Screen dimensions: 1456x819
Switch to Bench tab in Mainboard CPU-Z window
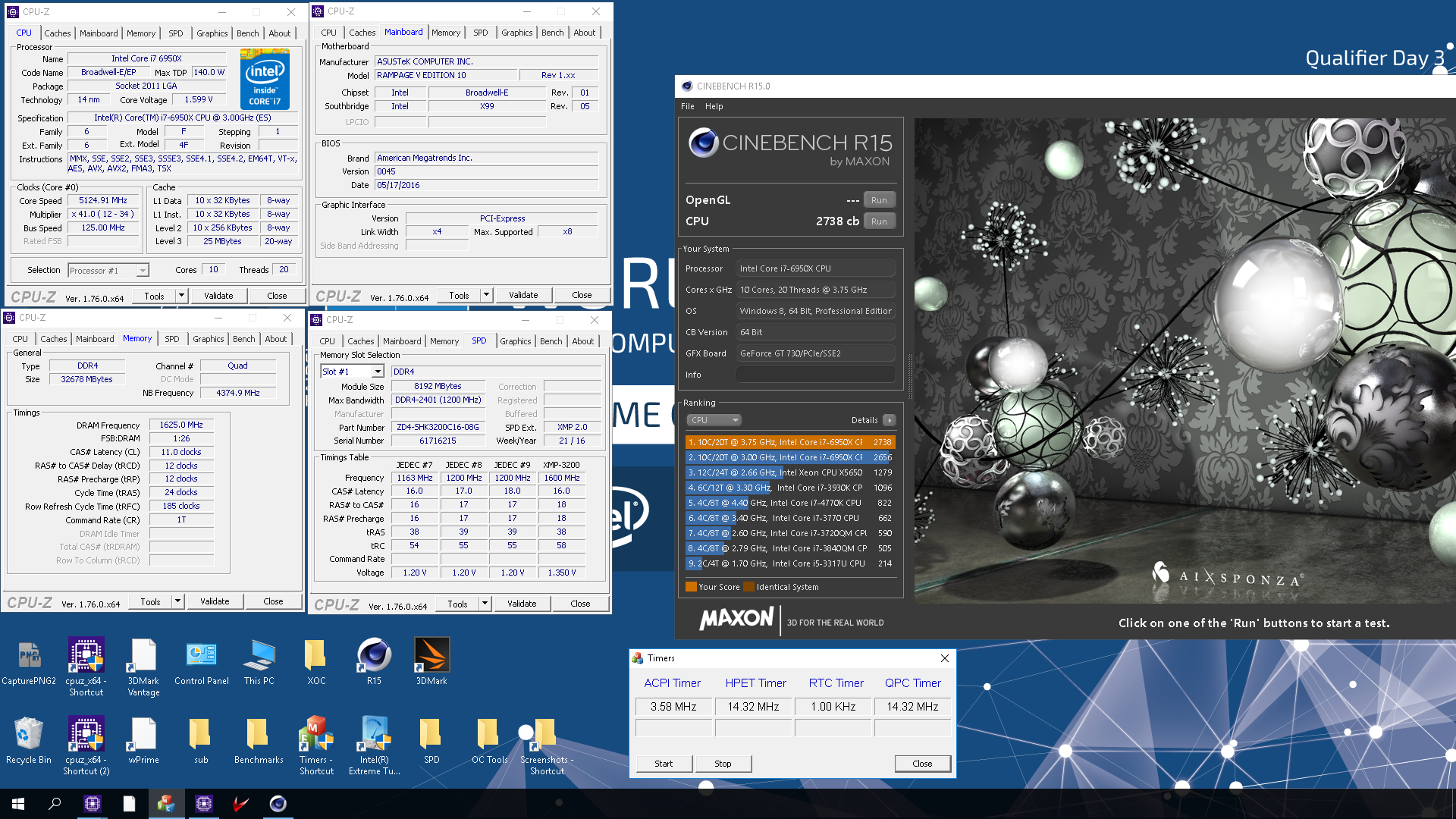coord(552,33)
